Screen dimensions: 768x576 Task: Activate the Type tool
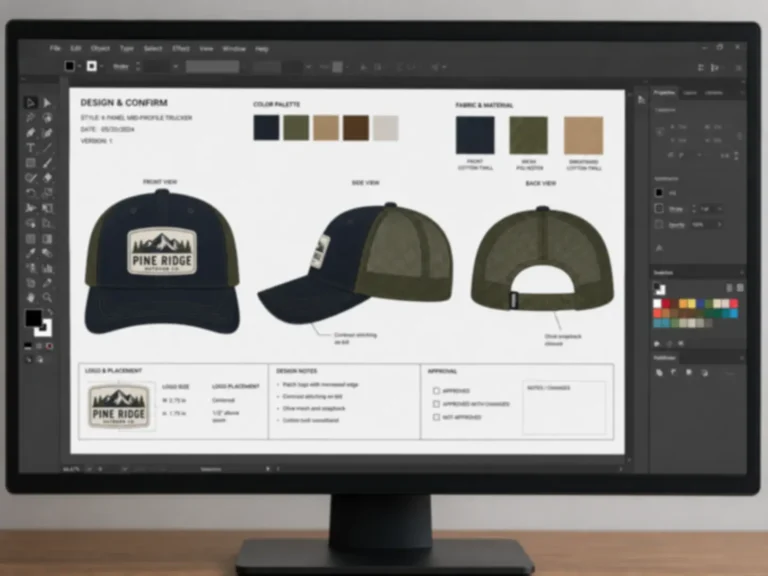tap(30, 148)
